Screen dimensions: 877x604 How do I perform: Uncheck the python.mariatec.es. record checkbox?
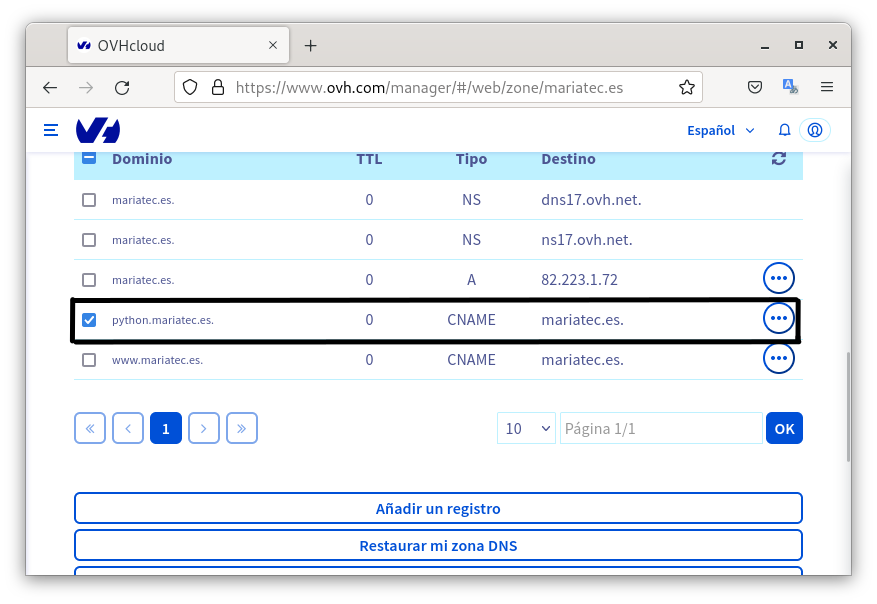click(89, 320)
